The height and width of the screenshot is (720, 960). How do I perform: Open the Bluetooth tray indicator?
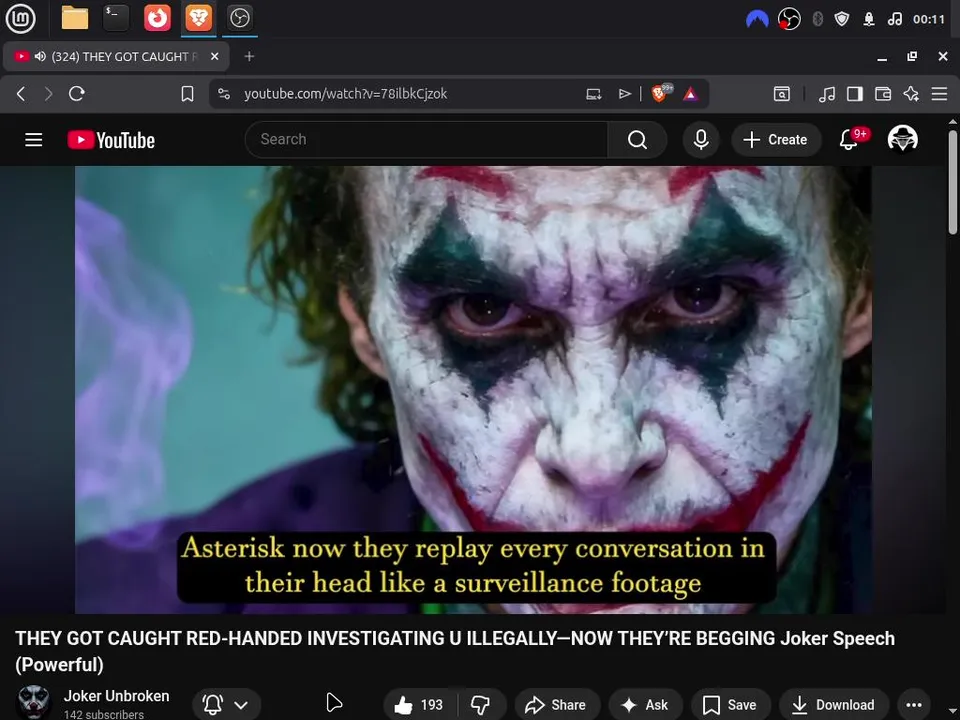pos(817,20)
